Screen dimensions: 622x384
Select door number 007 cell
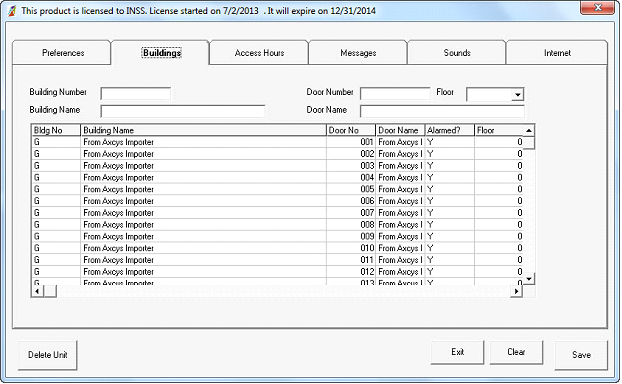point(351,213)
